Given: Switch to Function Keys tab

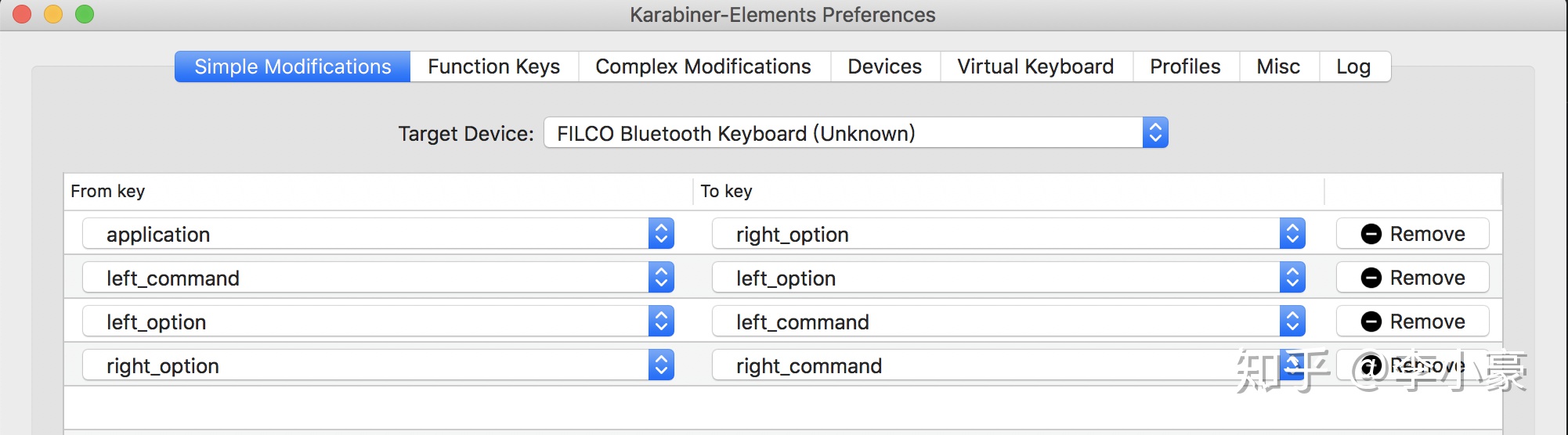Looking at the screenshot, I should click(494, 67).
